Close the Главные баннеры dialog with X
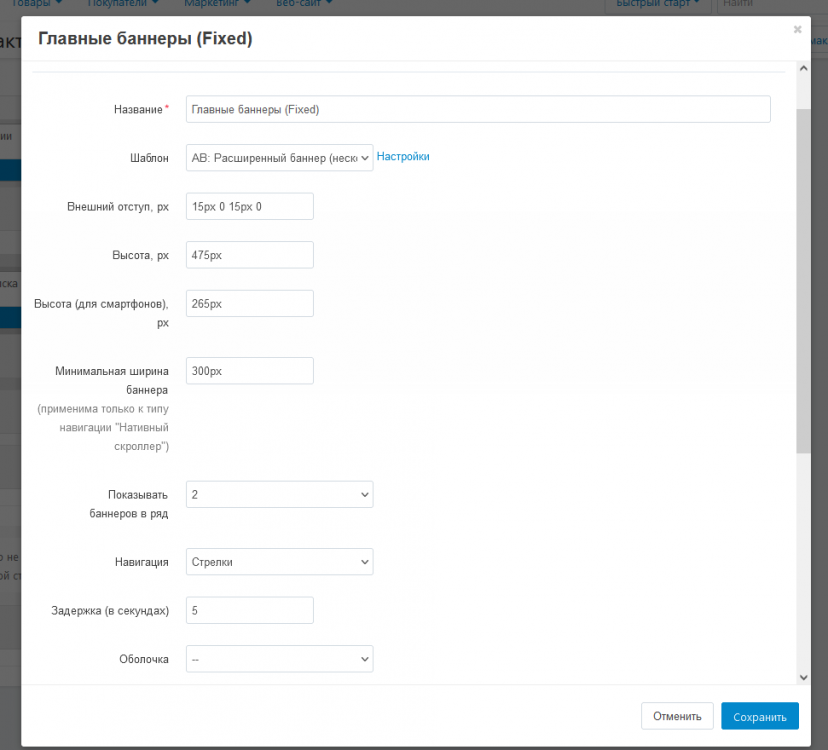The image size is (828, 750). click(x=797, y=30)
